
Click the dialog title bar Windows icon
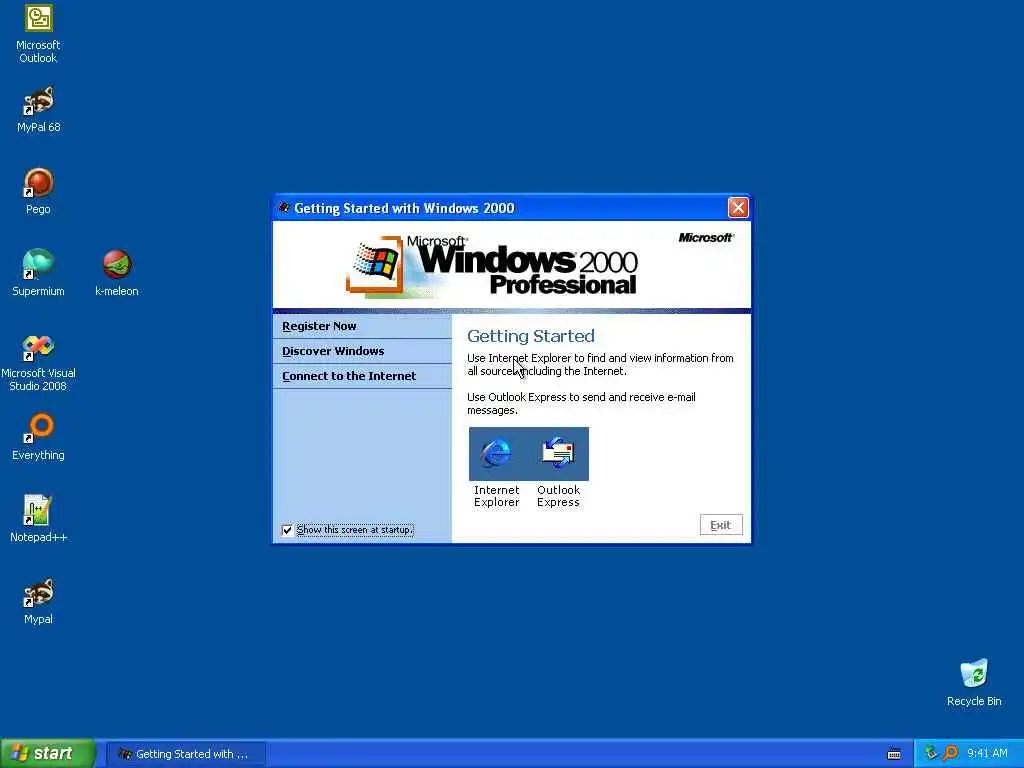(x=283, y=208)
